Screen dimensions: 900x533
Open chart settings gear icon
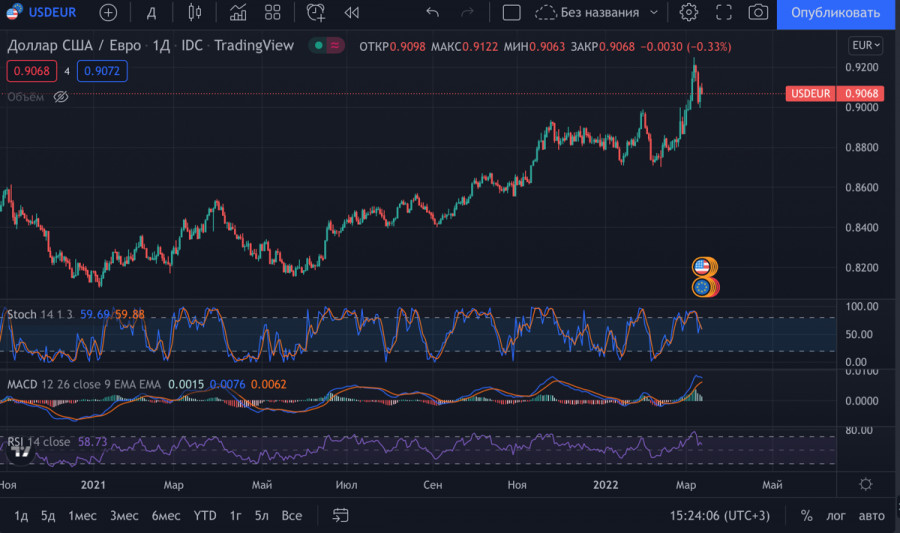[688, 13]
